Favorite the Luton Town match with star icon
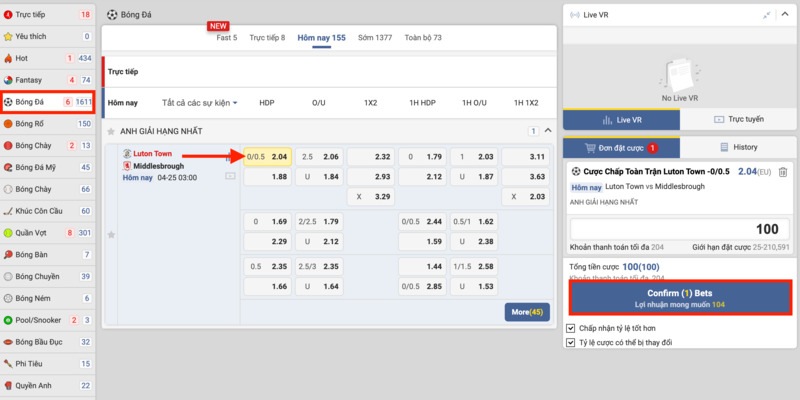 point(111,234)
